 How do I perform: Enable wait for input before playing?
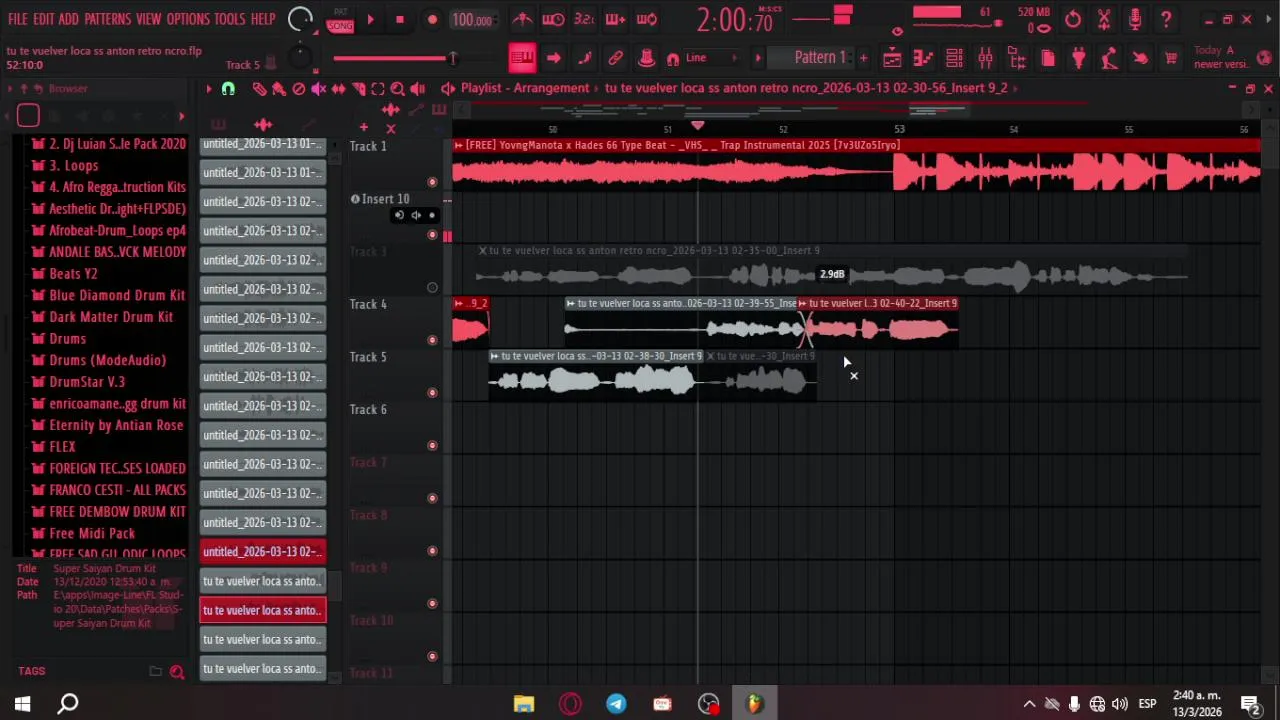[553, 19]
